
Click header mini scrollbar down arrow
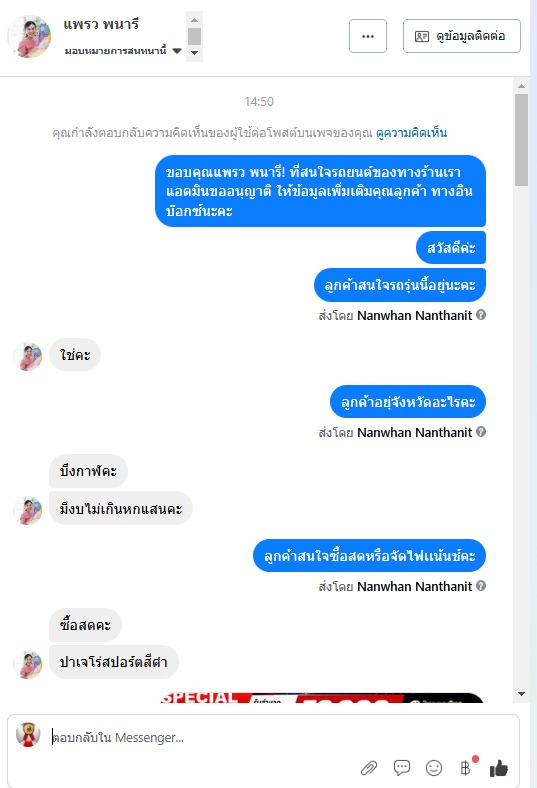pos(194,53)
